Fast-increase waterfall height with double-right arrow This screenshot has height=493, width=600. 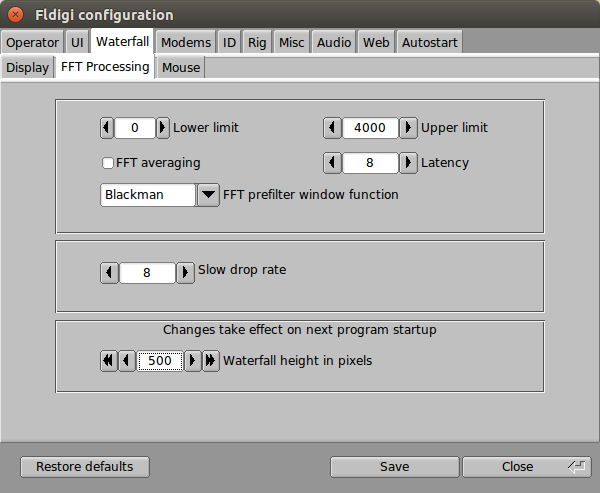210,361
